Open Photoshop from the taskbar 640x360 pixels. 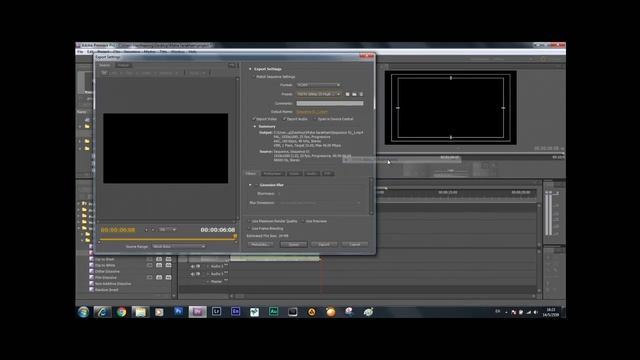[x=178, y=312]
